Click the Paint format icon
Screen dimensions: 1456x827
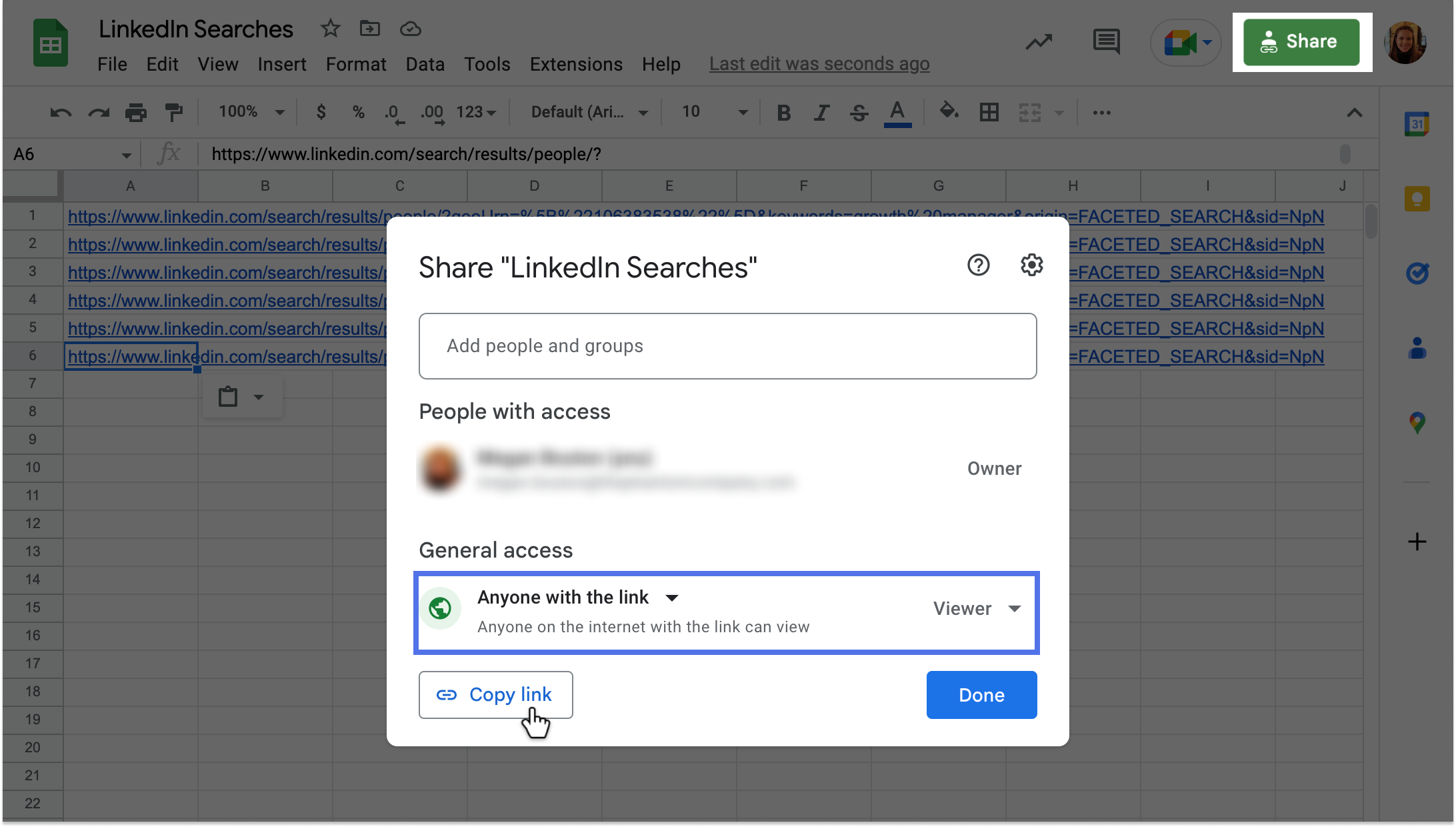[174, 113]
